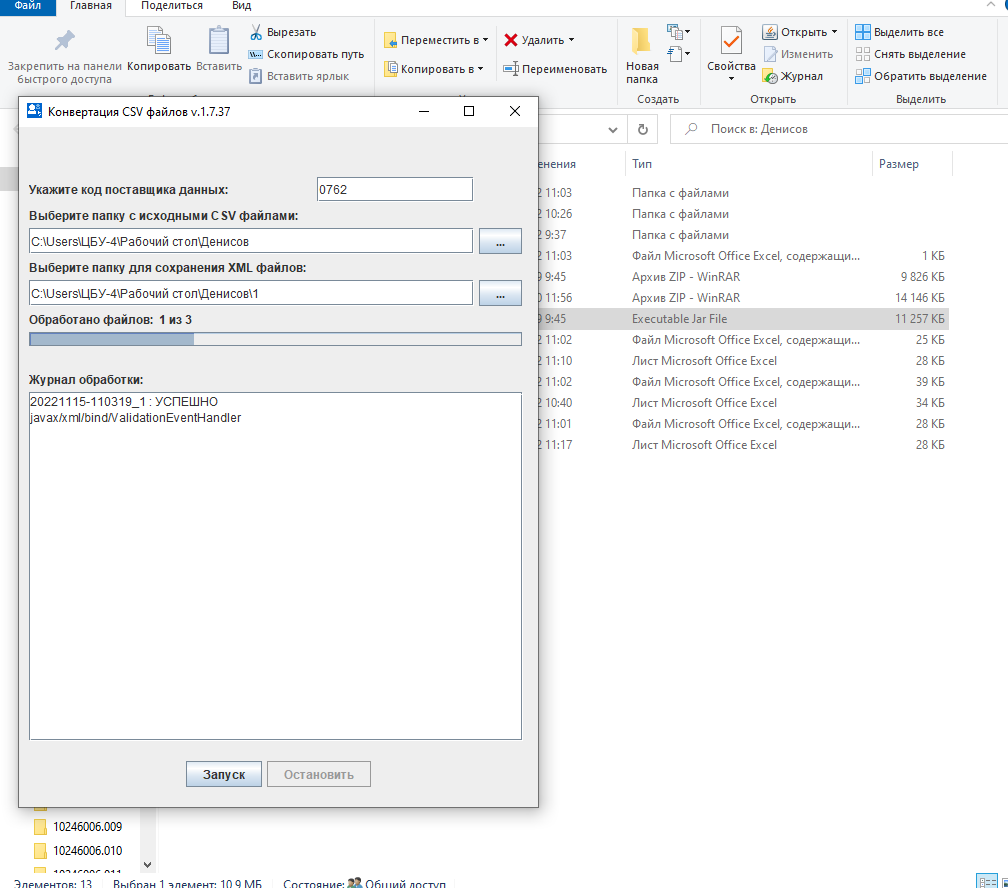Switch to the Поделиться ribbon tab
The height and width of the screenshot is (888, 1008).
tap(171, 6)
